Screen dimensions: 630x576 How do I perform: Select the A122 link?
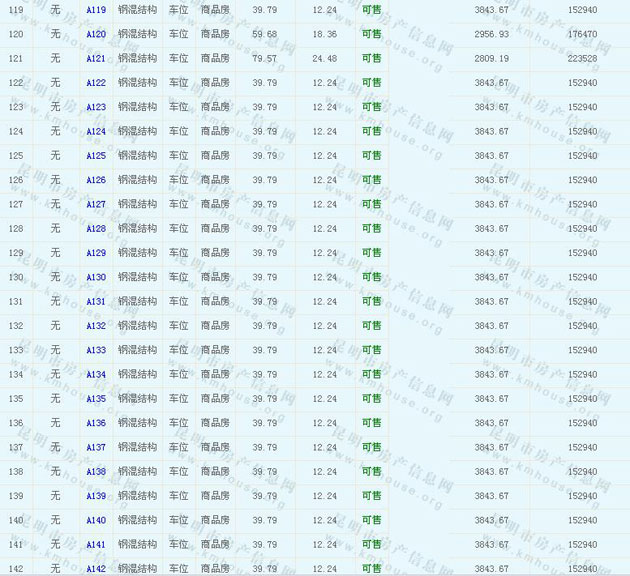click(x=96, y=83)
